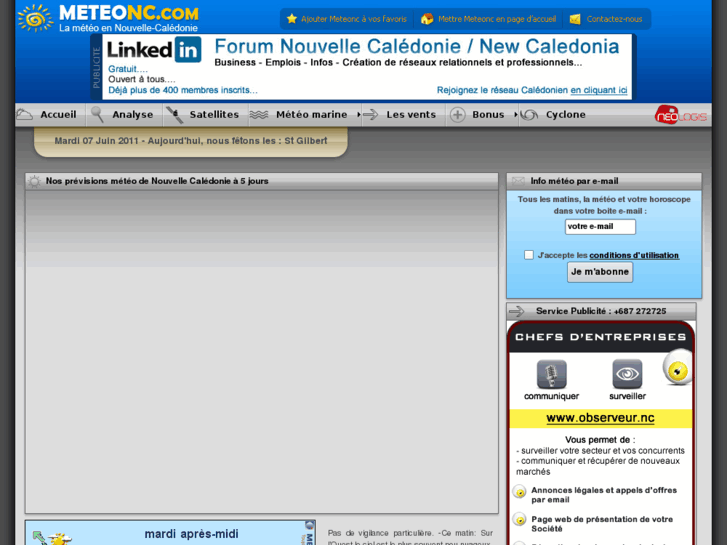727x545 pixels.
Task: Click the MeteoNC sun logo
Action: tap(35, 18)
